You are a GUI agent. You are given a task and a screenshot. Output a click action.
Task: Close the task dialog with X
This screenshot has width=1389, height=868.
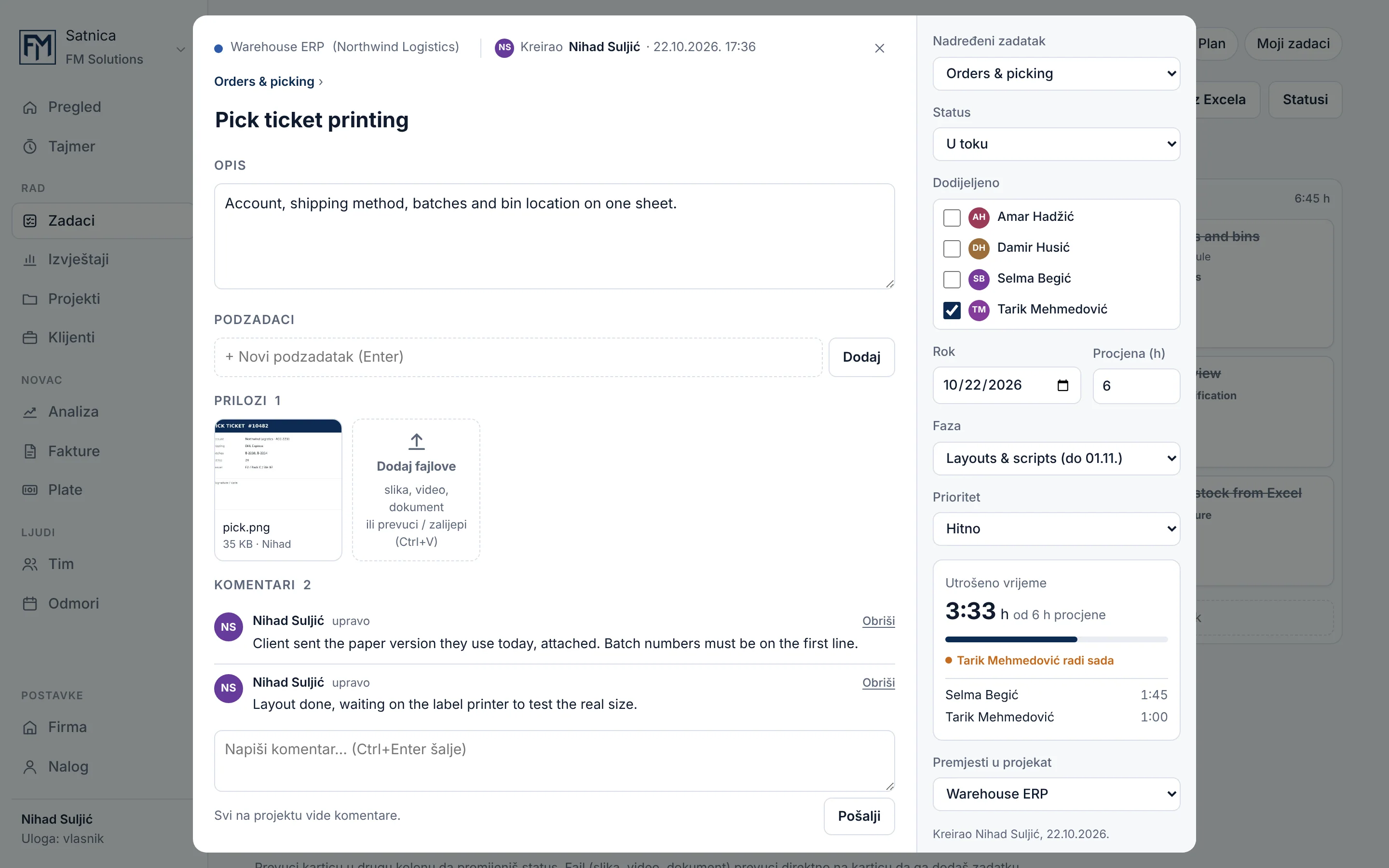tap(879, 48)
